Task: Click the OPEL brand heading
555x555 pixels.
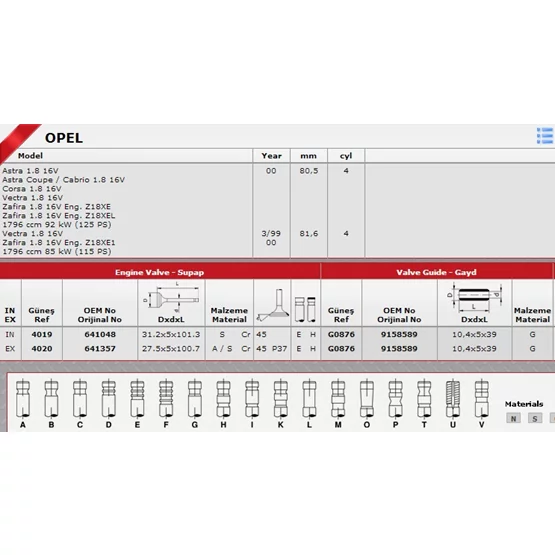Action: point(64,138)
